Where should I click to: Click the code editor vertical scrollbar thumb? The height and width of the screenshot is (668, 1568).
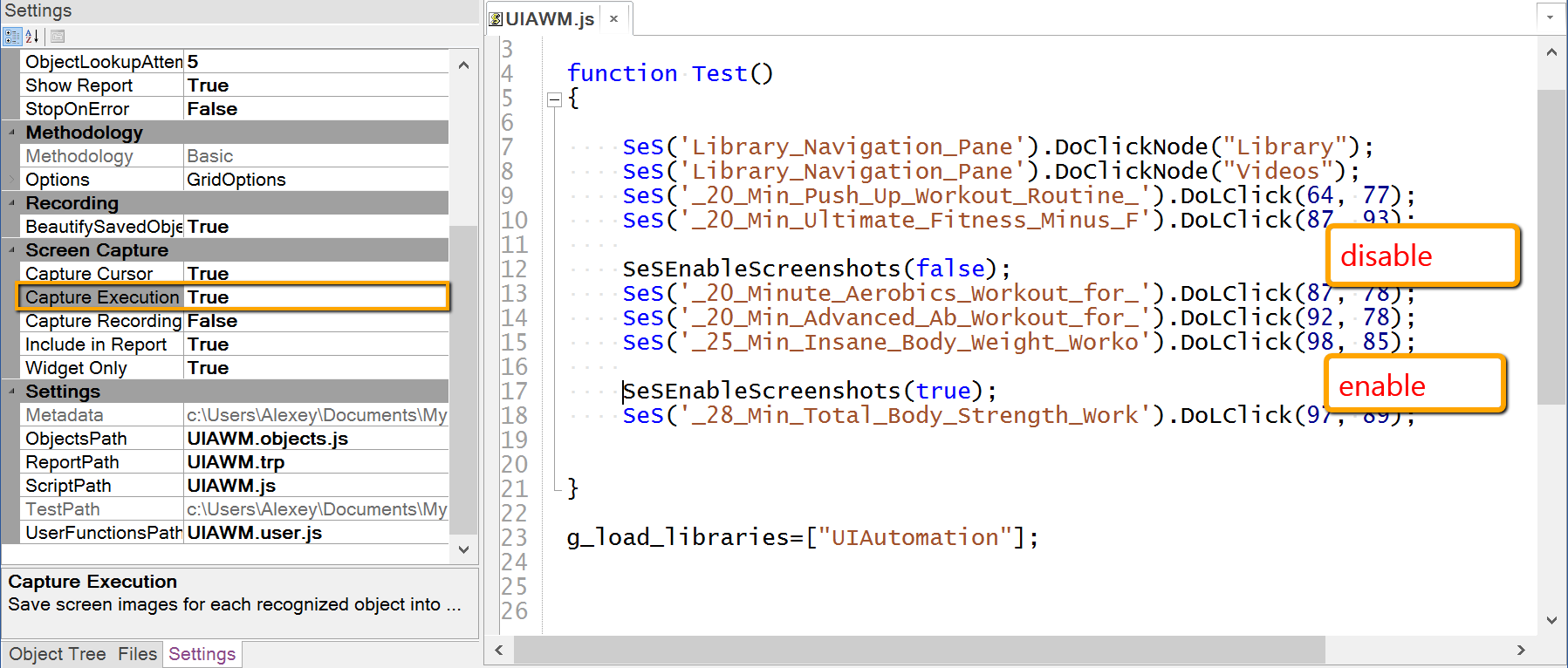pos(1551,246)
